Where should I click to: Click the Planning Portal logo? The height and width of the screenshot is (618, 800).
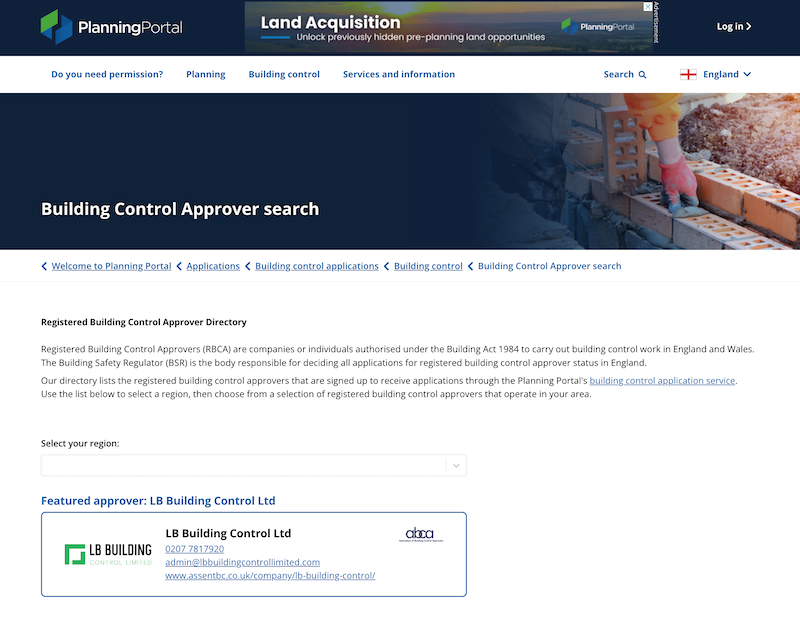[110, 27]
